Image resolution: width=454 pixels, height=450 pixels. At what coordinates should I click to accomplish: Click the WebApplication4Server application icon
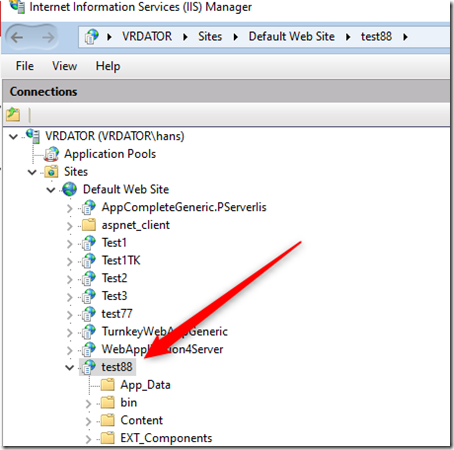88,349
